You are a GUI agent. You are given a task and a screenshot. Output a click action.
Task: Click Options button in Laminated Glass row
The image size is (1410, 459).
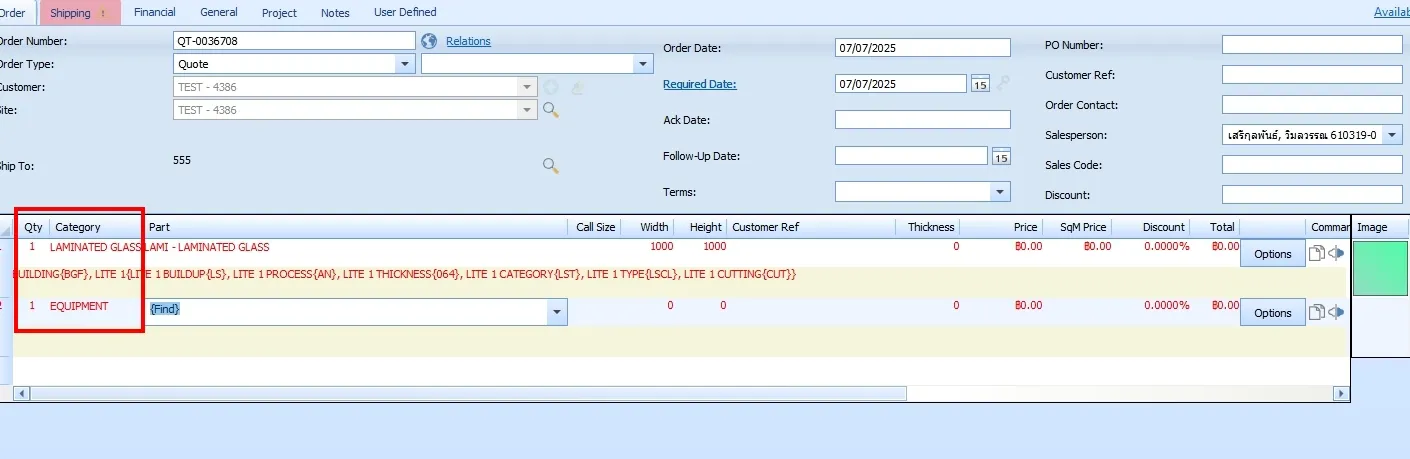click(x=1273, y=254)
